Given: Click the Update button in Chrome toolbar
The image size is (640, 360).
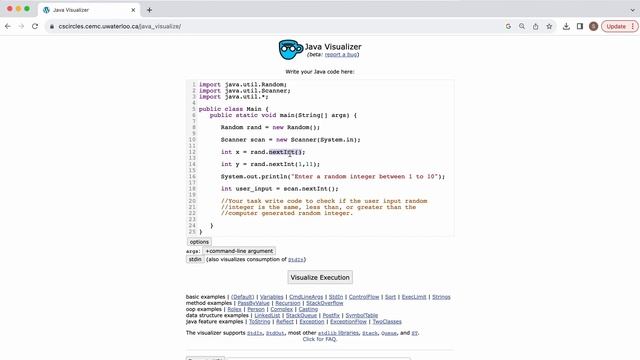Looking at the screenshot, I should [616, 27].
